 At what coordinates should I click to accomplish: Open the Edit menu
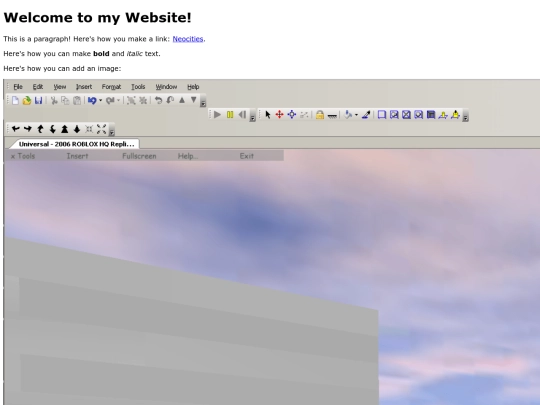coord(38,87)
